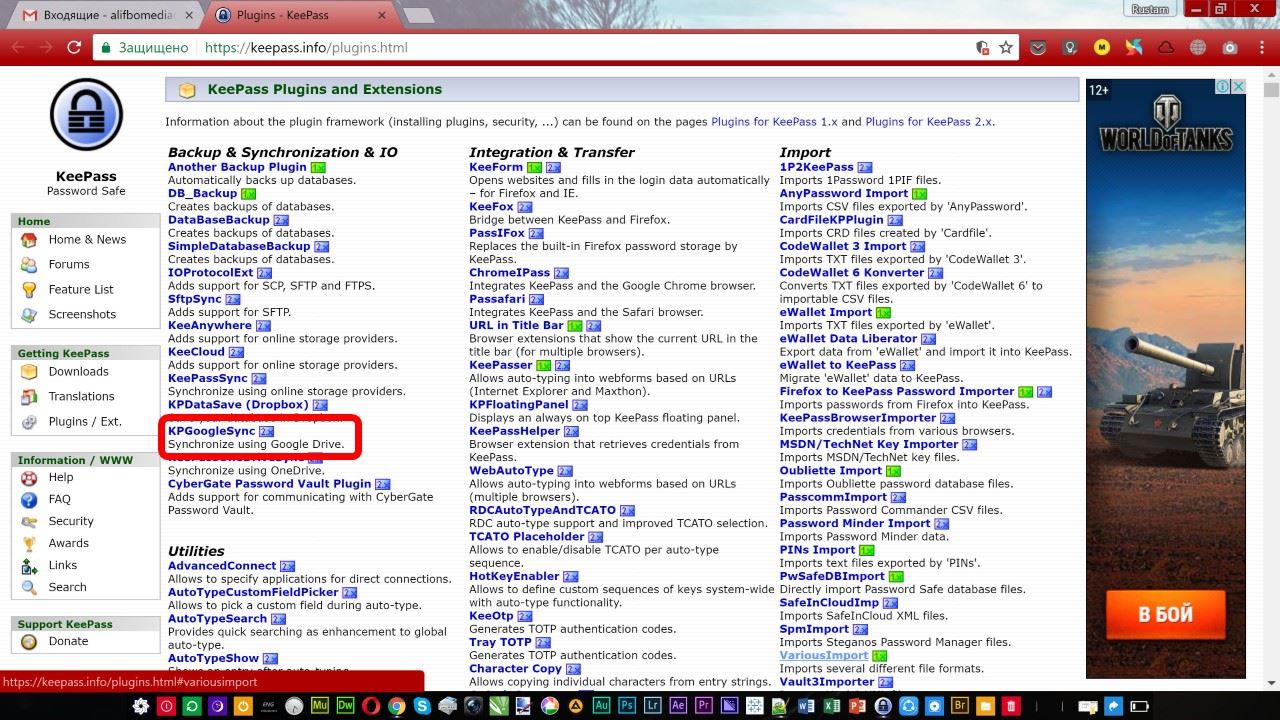Open the Tray TOTP plugin link
The height and width of the screenshot is (720, 1280).
pos(500,642)
